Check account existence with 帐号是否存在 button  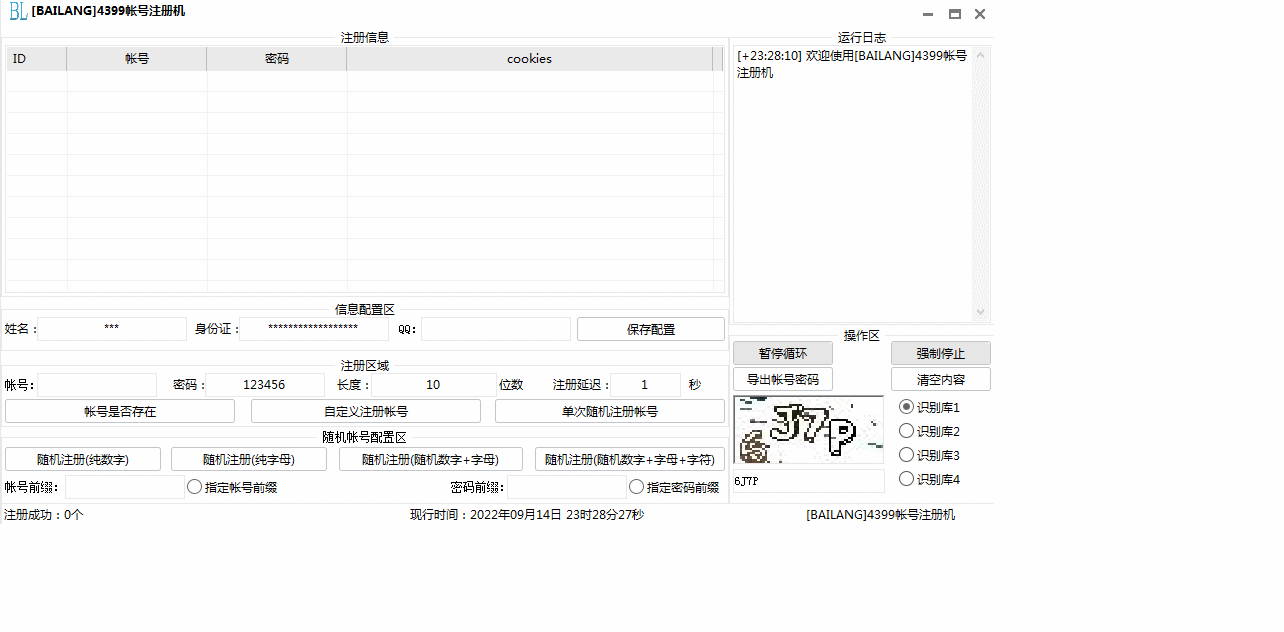pos(120,410)
